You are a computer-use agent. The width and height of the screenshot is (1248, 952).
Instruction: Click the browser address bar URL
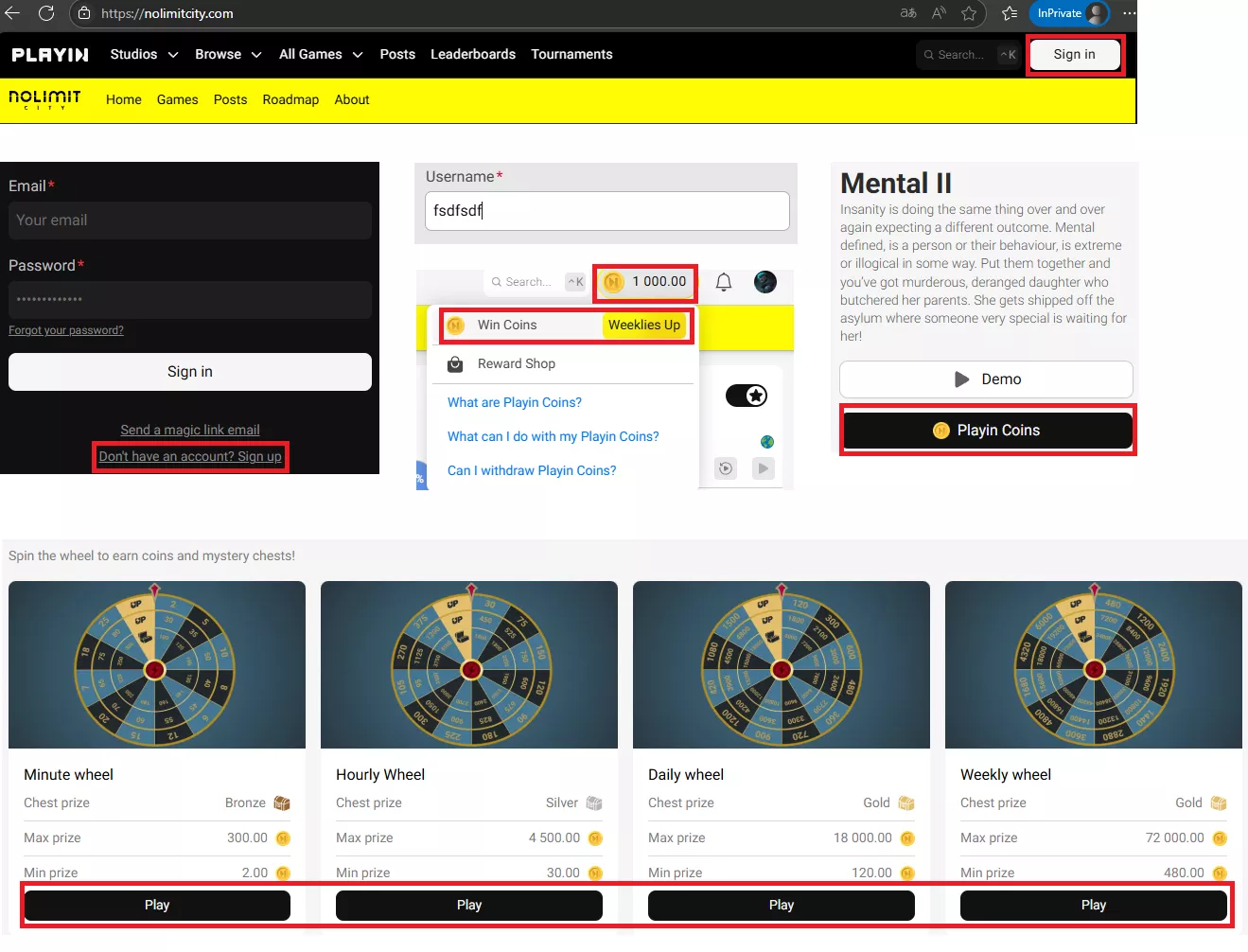point(167,13)
